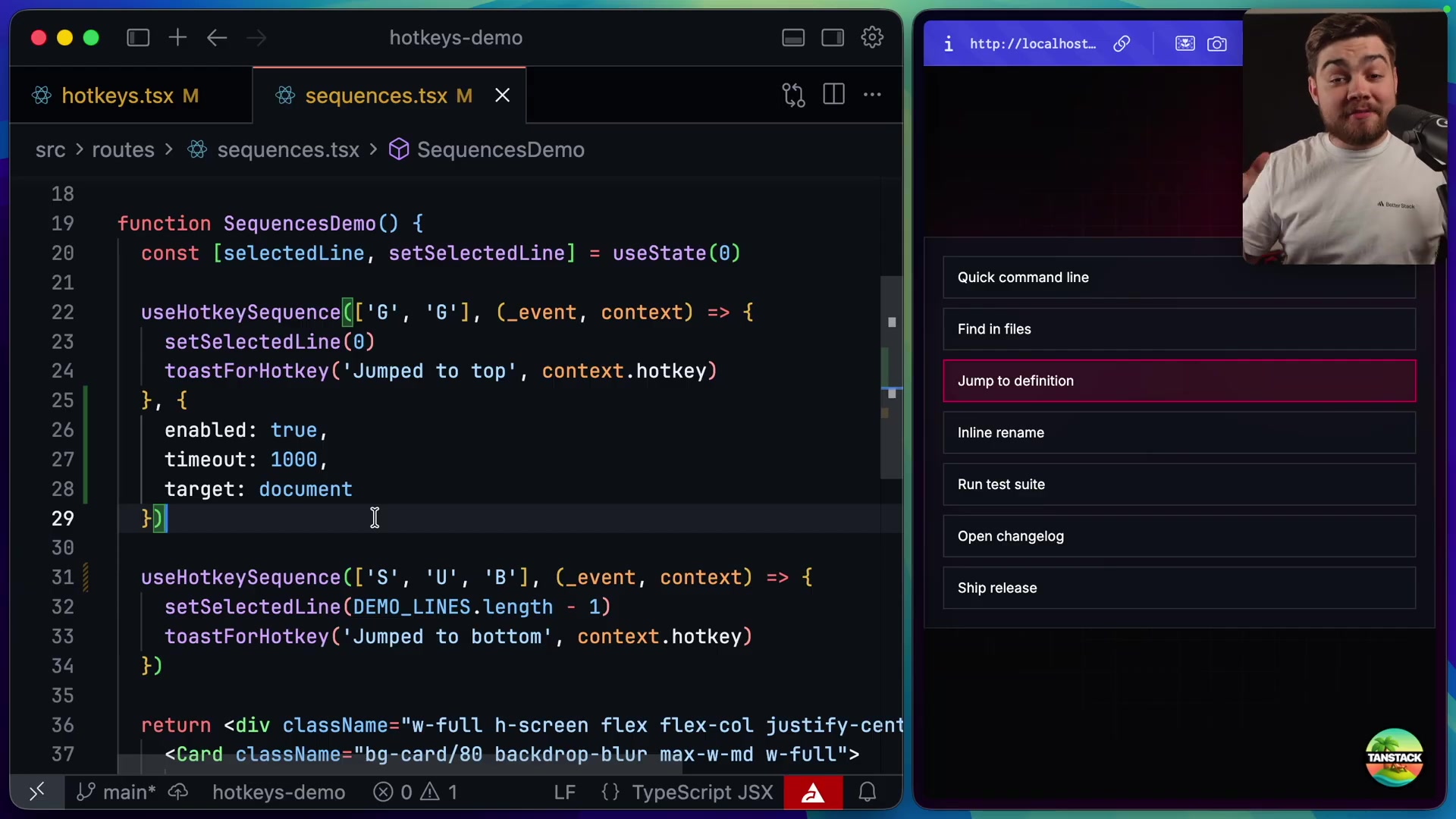Create a new tab with the plus icon
This screenshot has width=1456, height=819.
click(x=177, y=37)
